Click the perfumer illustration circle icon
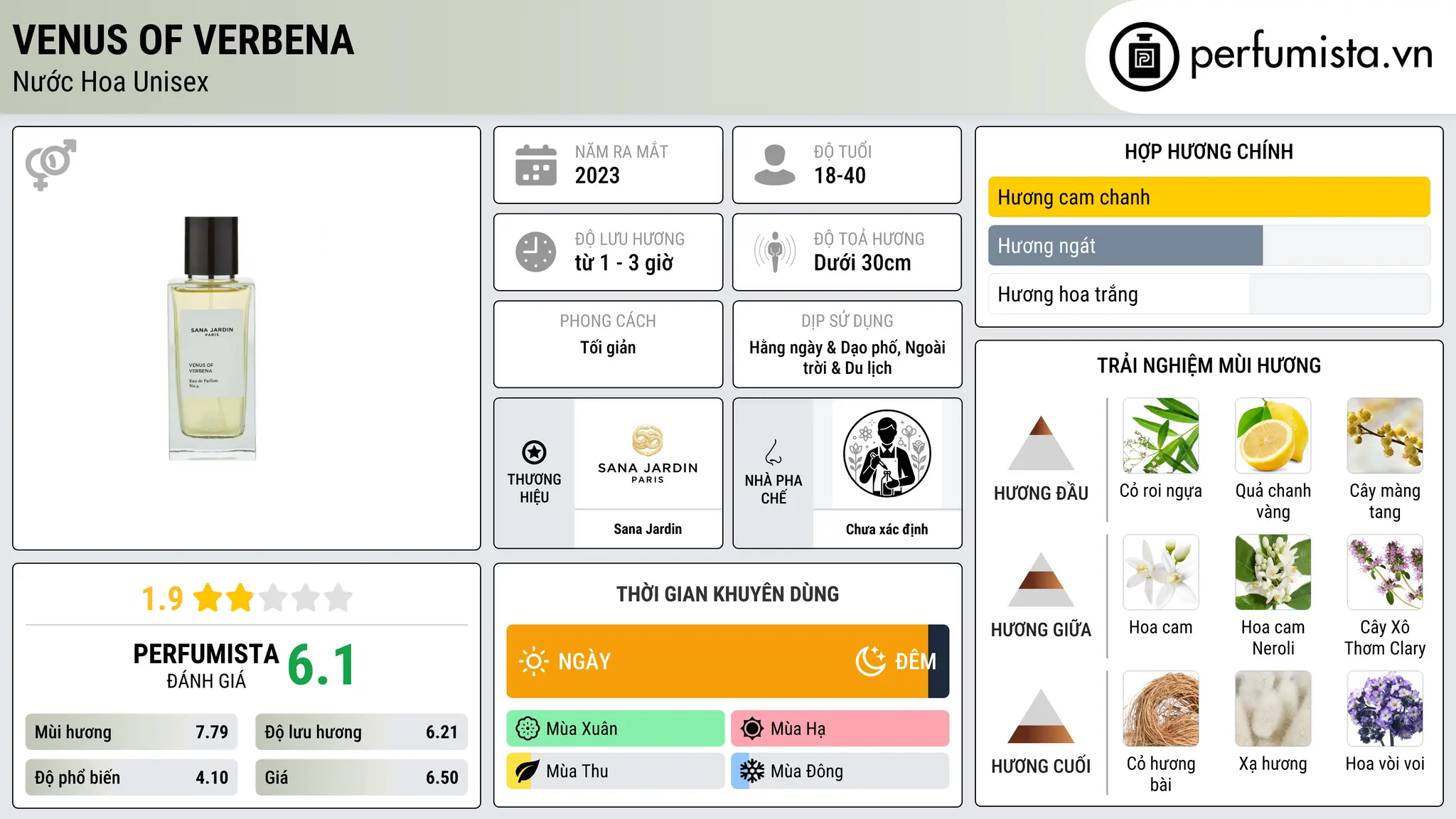The image size is (1456, 819). [887, 454]
